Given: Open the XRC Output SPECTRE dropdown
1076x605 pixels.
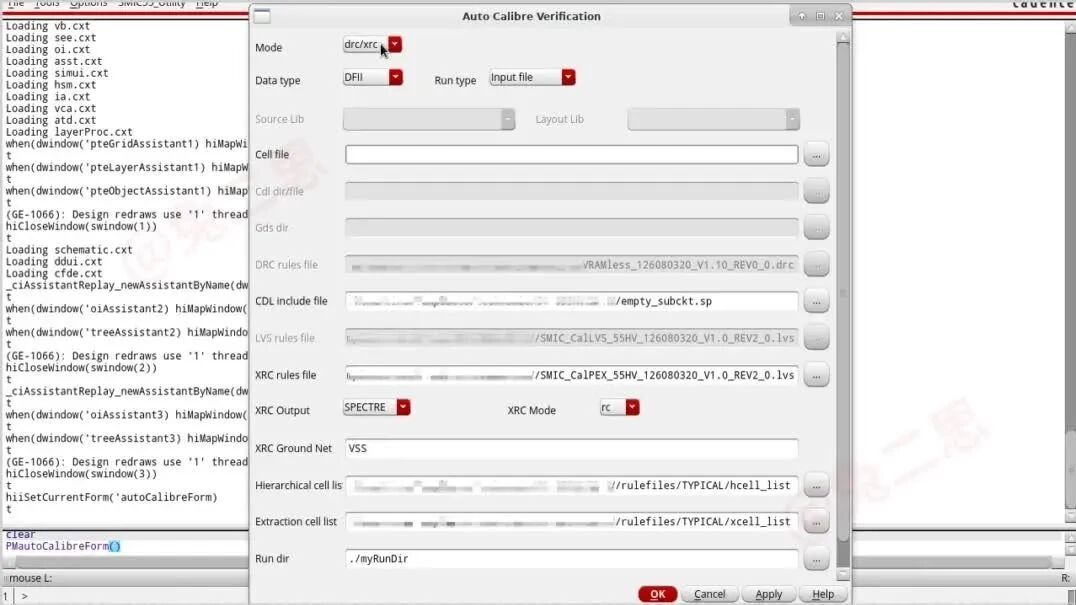Looking at the screenshot, I should coord(376,407).
